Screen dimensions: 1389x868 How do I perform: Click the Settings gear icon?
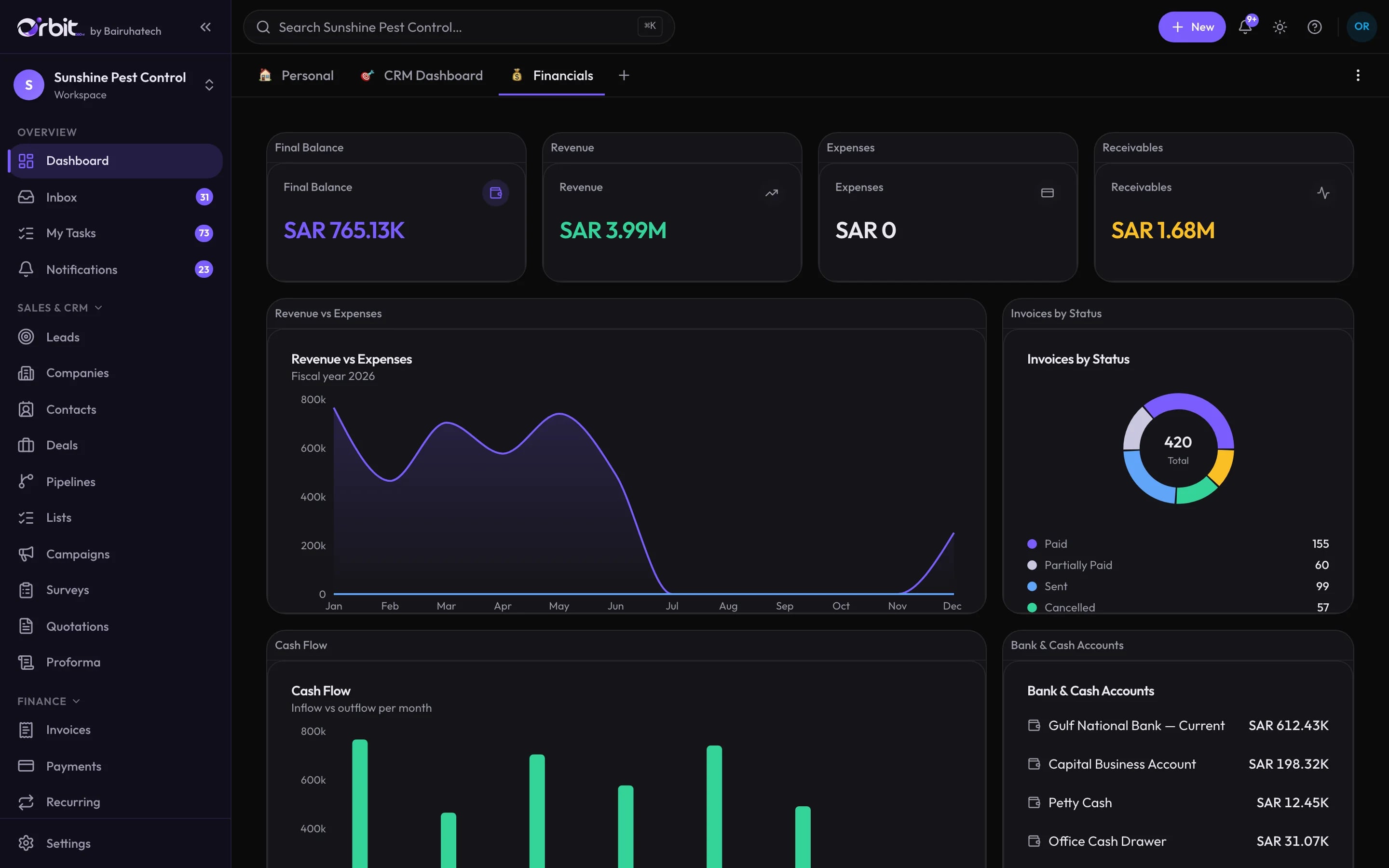coord(26,843)
